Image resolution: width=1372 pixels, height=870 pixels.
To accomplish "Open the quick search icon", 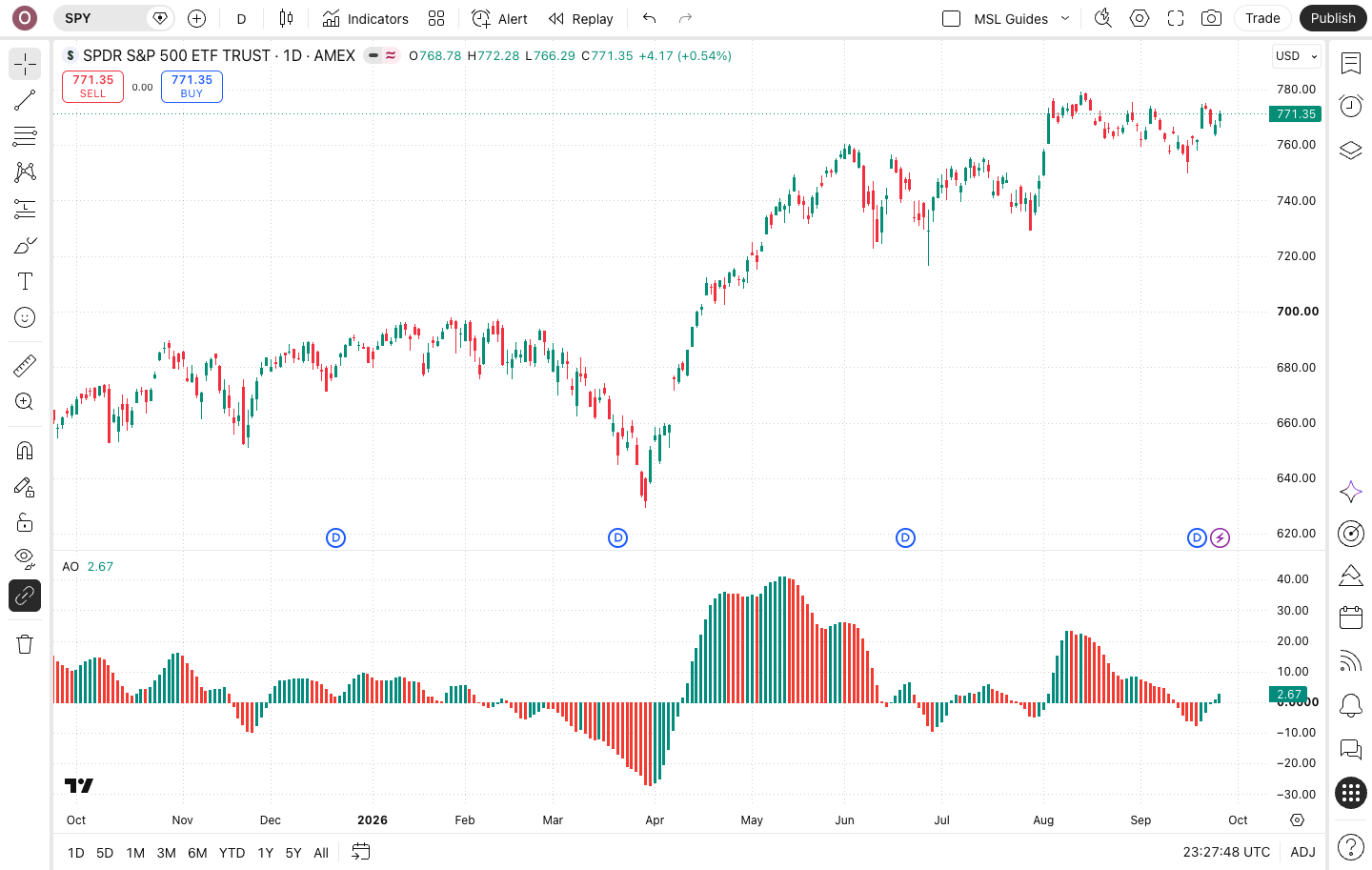I will coord(1103,18).
